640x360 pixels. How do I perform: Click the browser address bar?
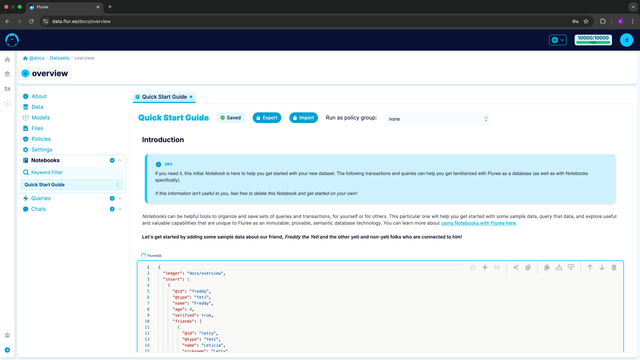click(x=306, y=21)
